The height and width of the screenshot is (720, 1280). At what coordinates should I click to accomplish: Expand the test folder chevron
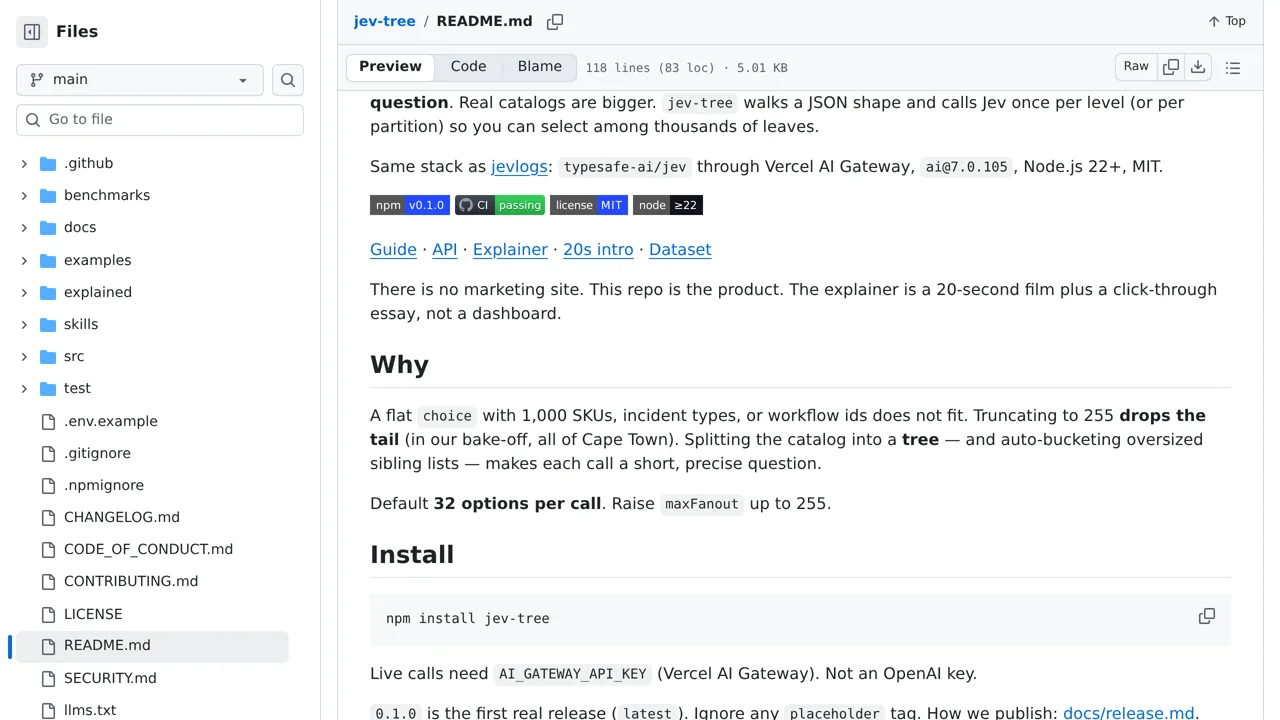24,389
